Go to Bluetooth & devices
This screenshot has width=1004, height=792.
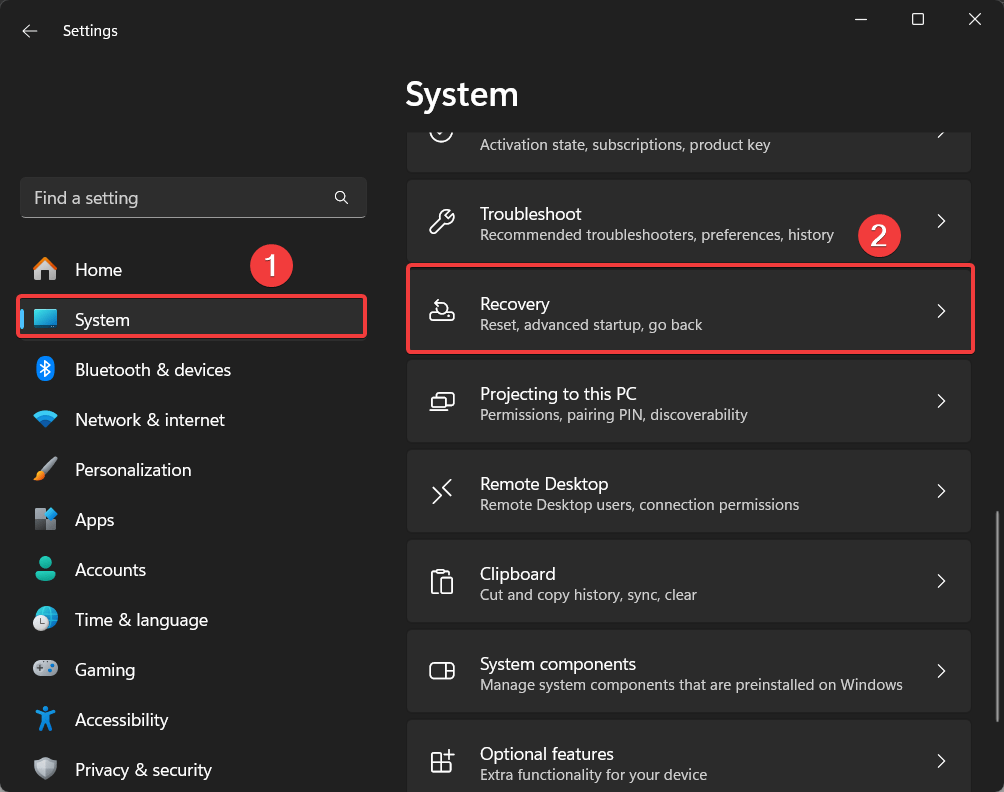tap(153, 370)
